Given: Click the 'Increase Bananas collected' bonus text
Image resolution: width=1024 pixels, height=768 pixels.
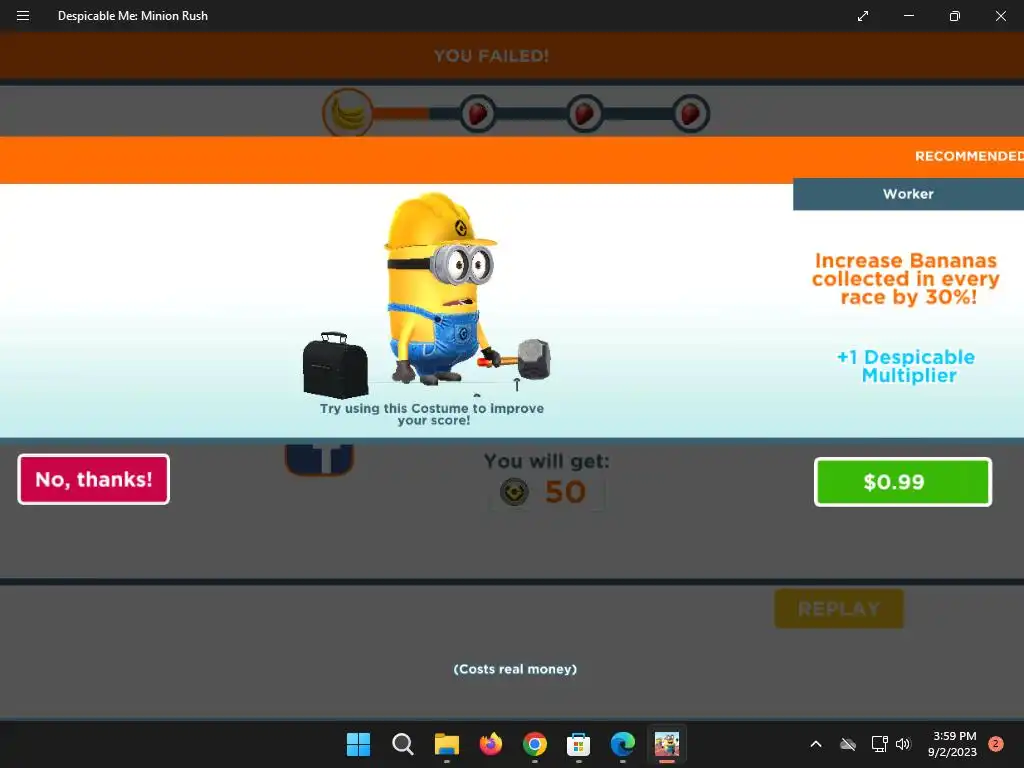Looking at the screenshot, I should [x=906, y=279].
